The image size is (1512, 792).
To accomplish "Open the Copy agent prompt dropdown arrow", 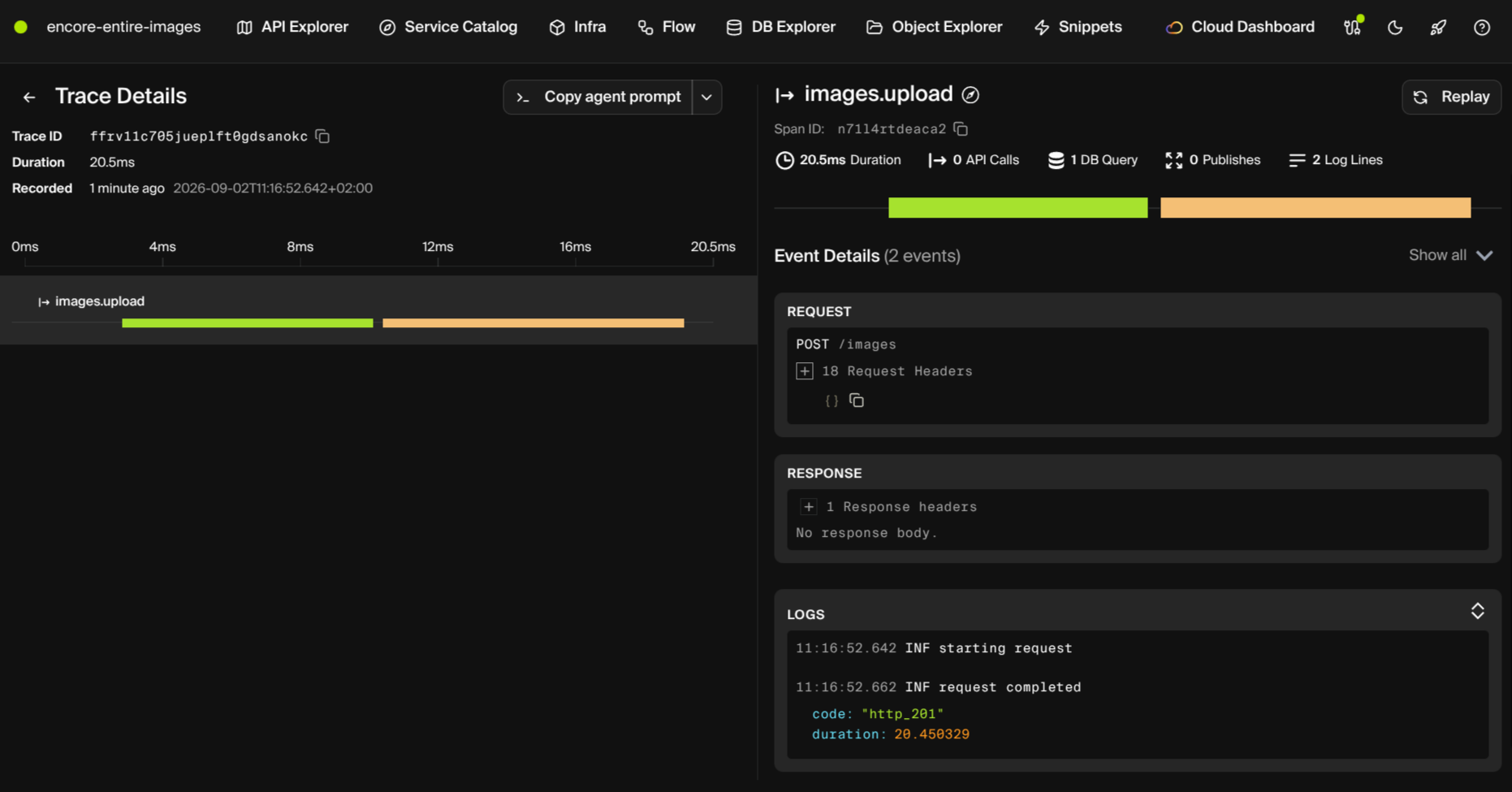I will click(x=707, y=97).
